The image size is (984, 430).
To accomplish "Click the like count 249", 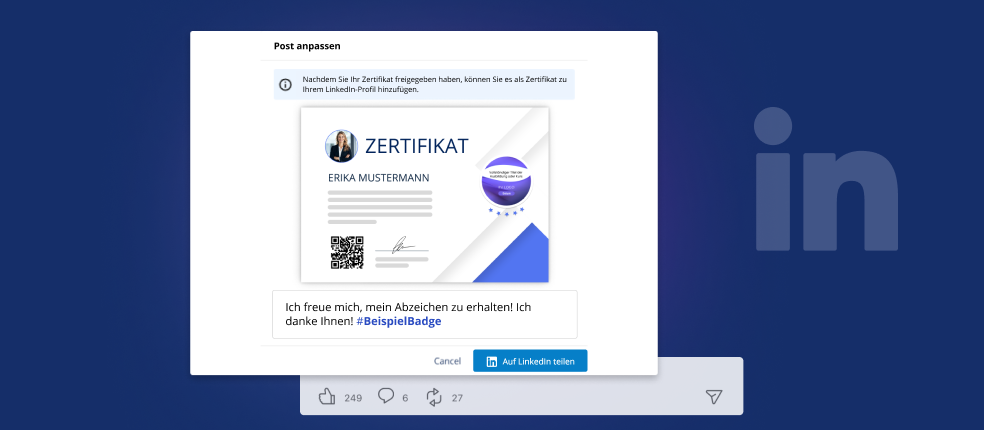I will [353, 398].
